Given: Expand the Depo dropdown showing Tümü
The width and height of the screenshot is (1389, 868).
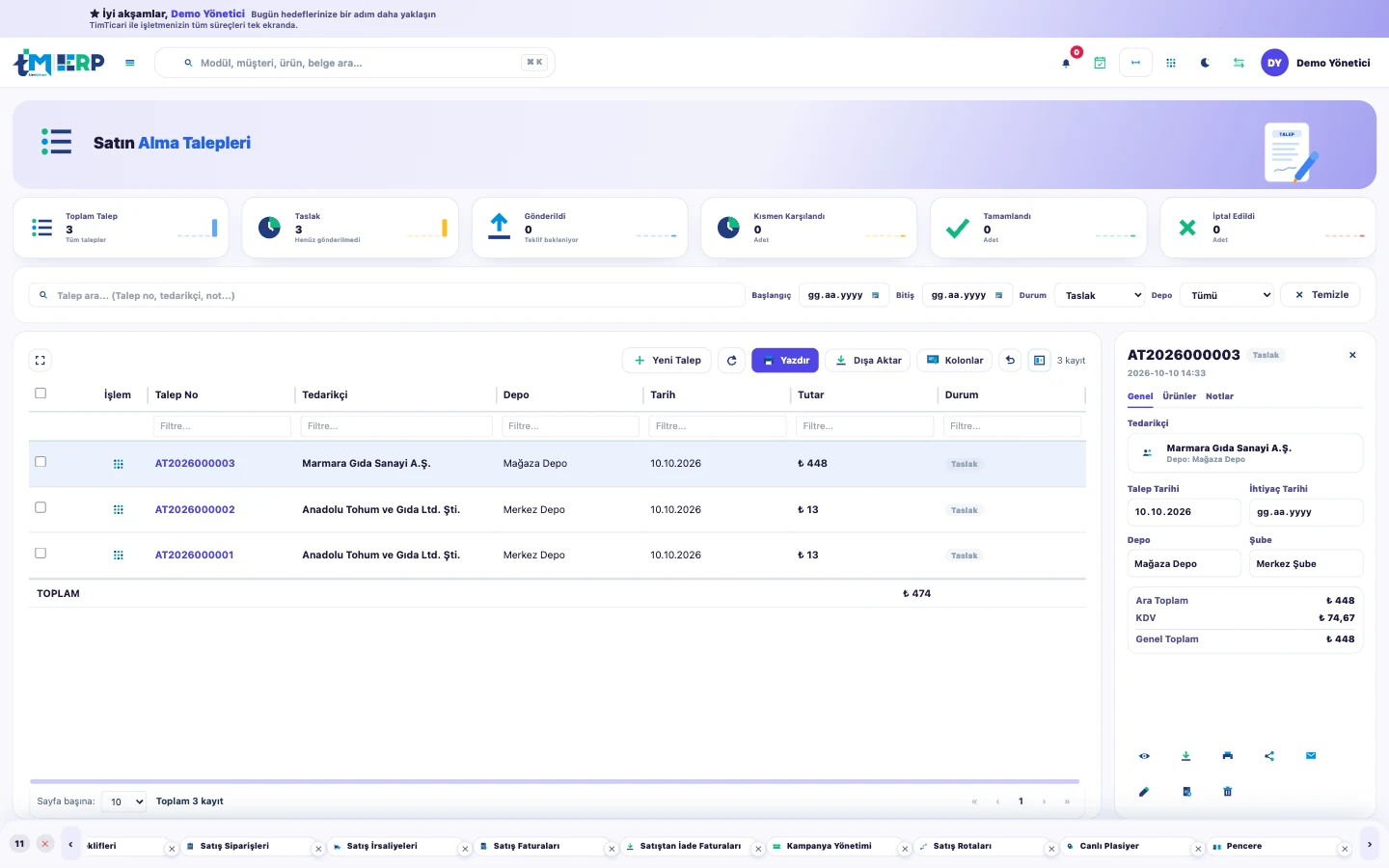Looking at the screenshot, I should tap(1228, 295).
